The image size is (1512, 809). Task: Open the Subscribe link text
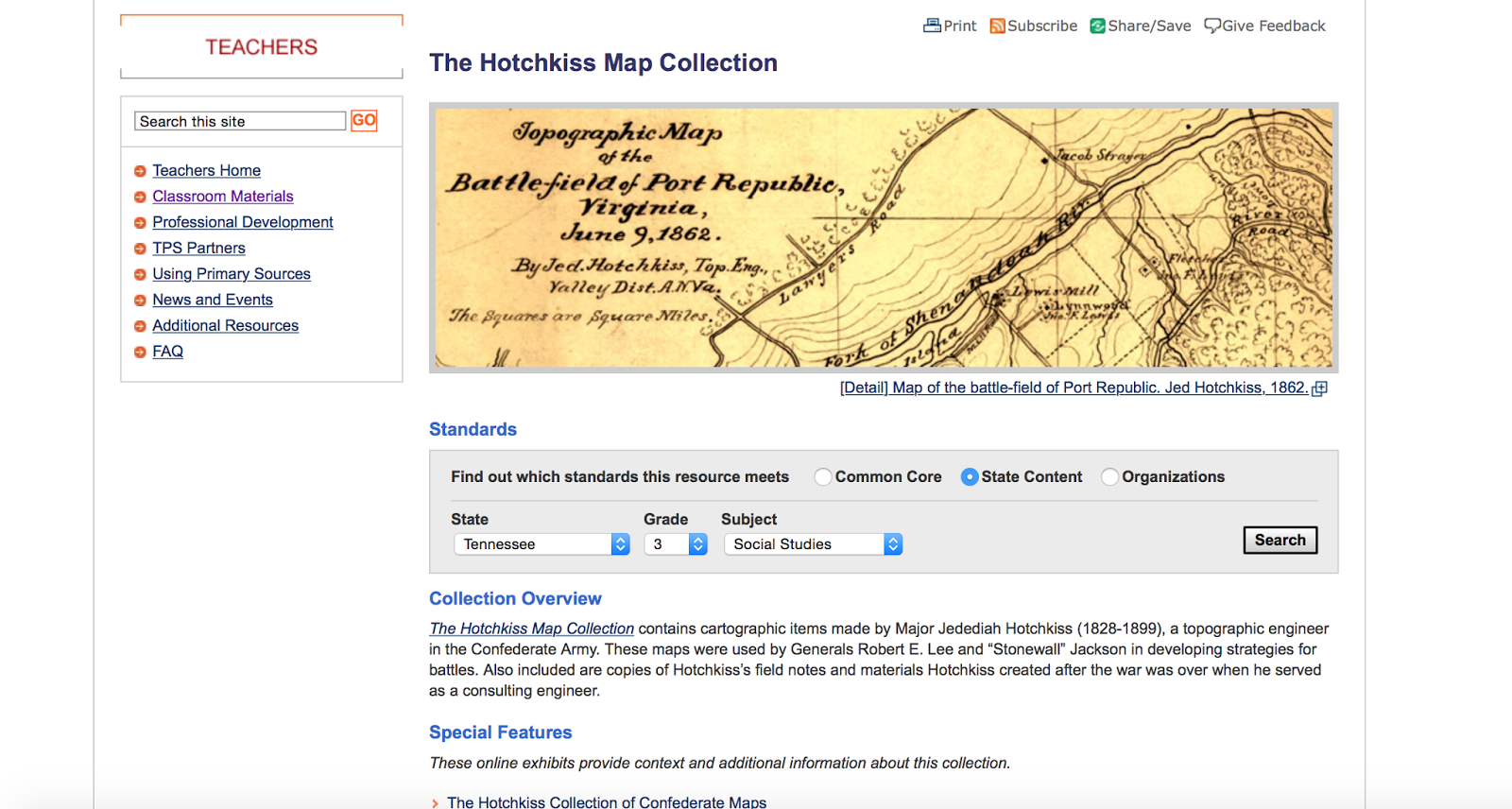[x=1042, y=26]
